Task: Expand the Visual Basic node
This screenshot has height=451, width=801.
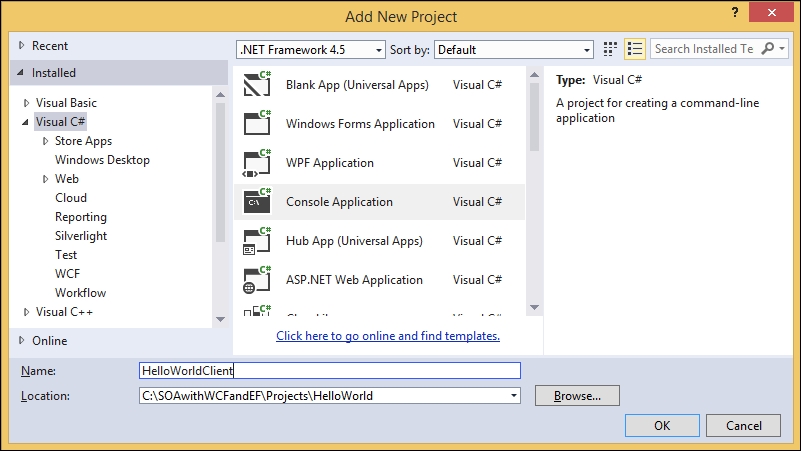Action: (x=27, y=103)
